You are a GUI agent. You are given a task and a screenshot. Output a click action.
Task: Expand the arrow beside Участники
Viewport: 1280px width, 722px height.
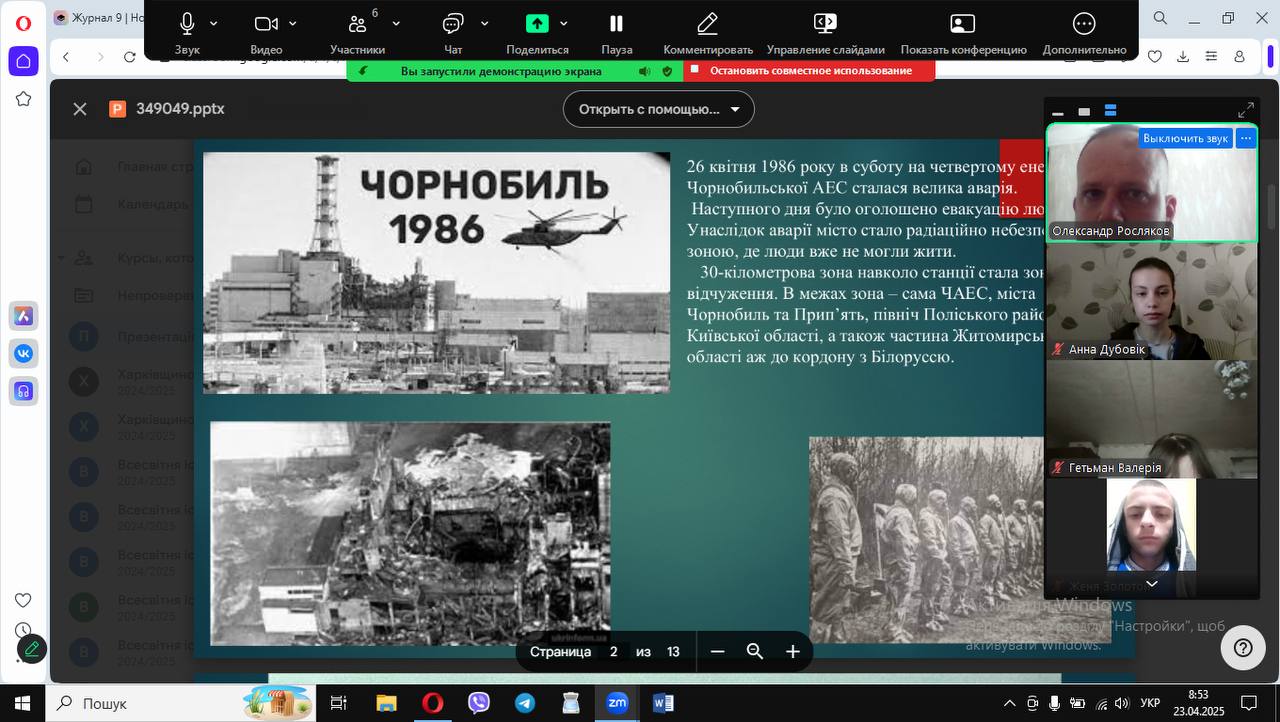[396, 23]
